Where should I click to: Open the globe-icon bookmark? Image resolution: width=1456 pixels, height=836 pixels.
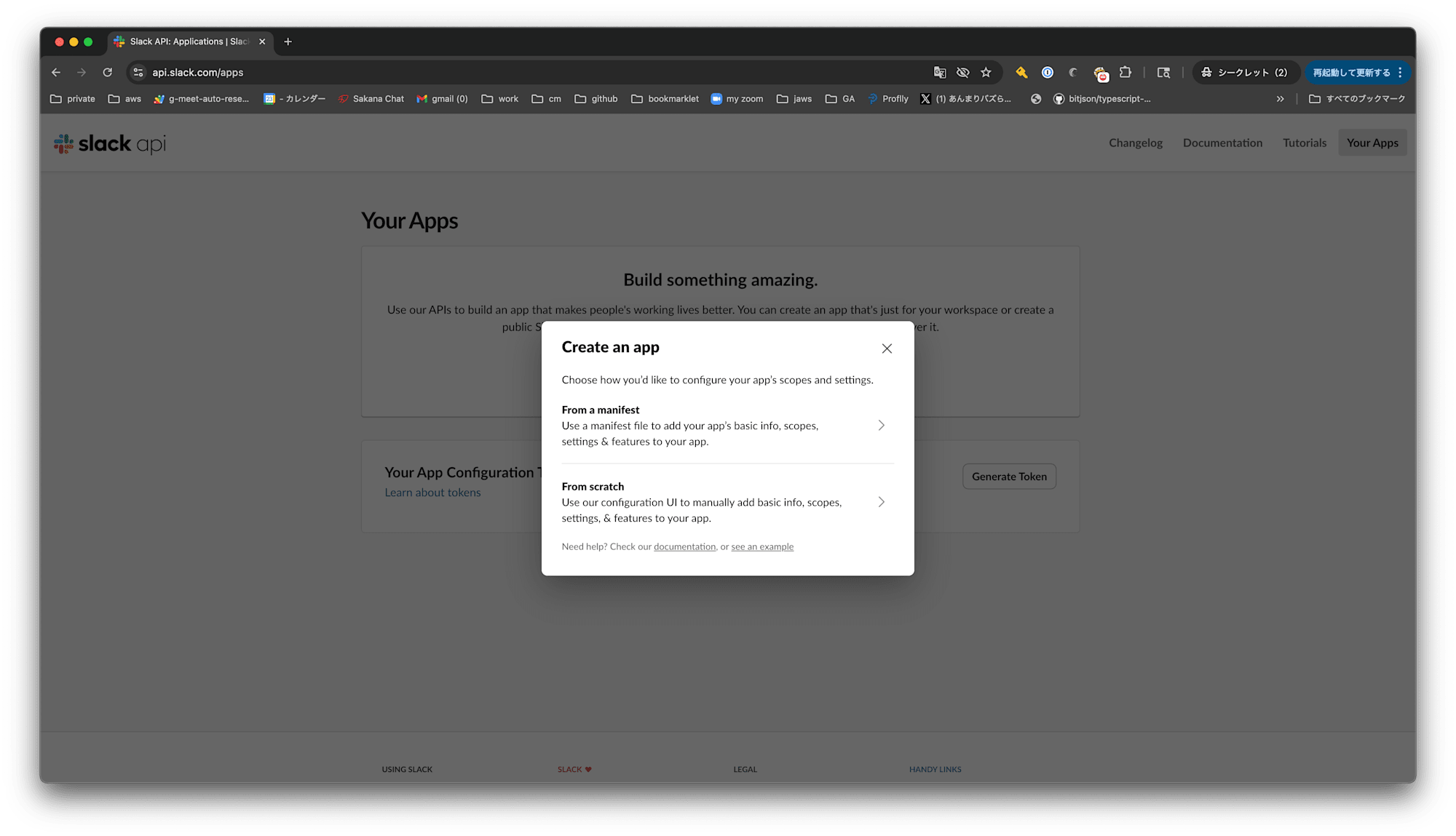(1036, 99)
